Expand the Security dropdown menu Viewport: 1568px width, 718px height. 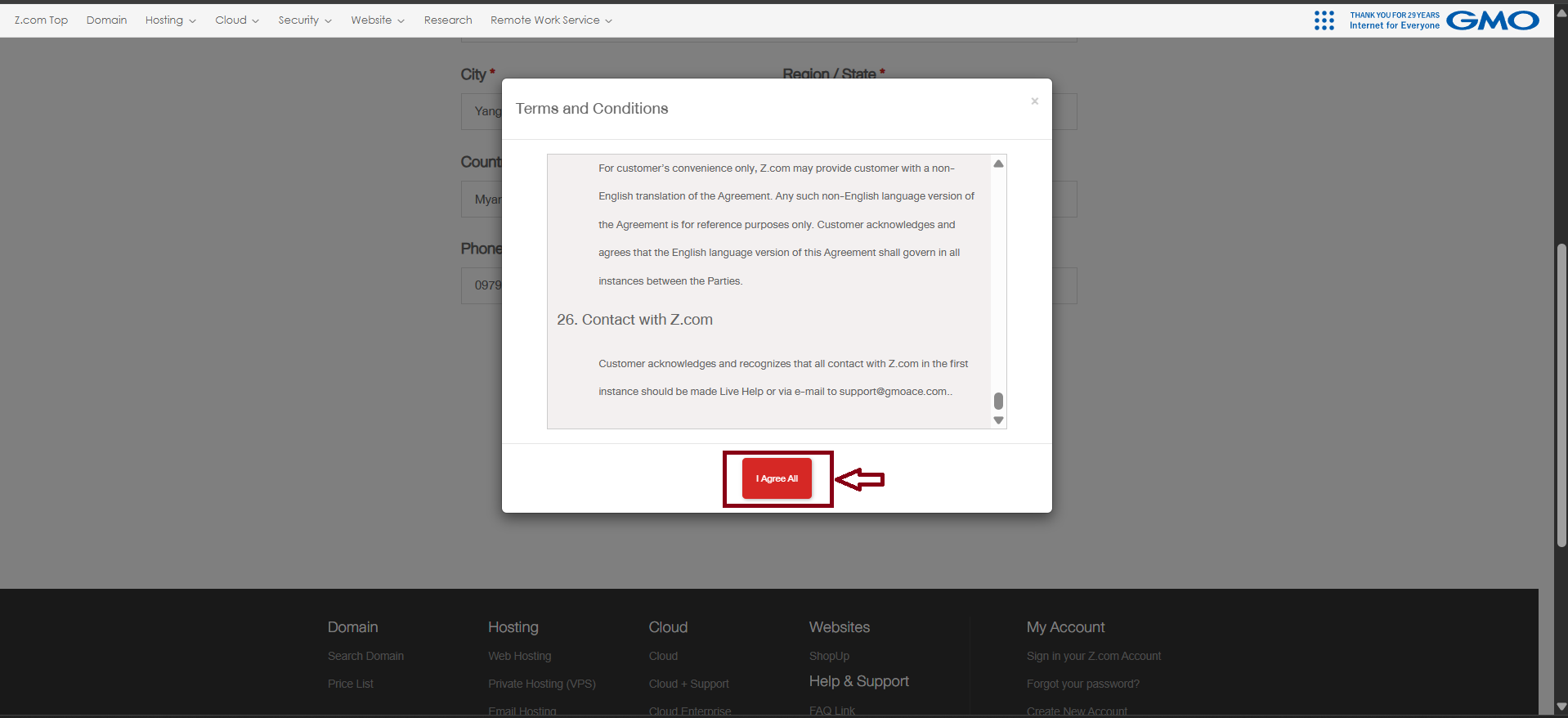[305, 20]
